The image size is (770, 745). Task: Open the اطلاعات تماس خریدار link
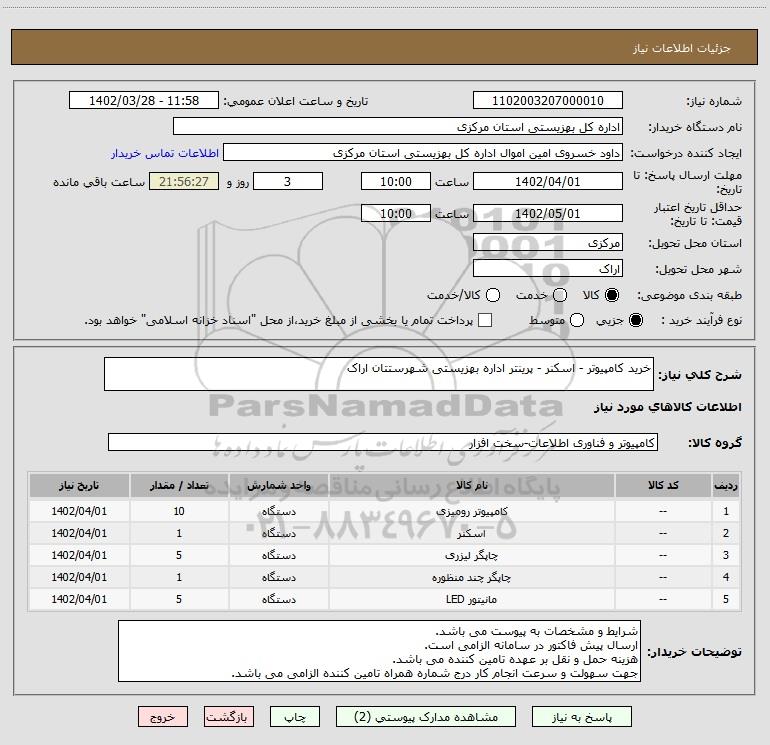(x=165, y=153)
